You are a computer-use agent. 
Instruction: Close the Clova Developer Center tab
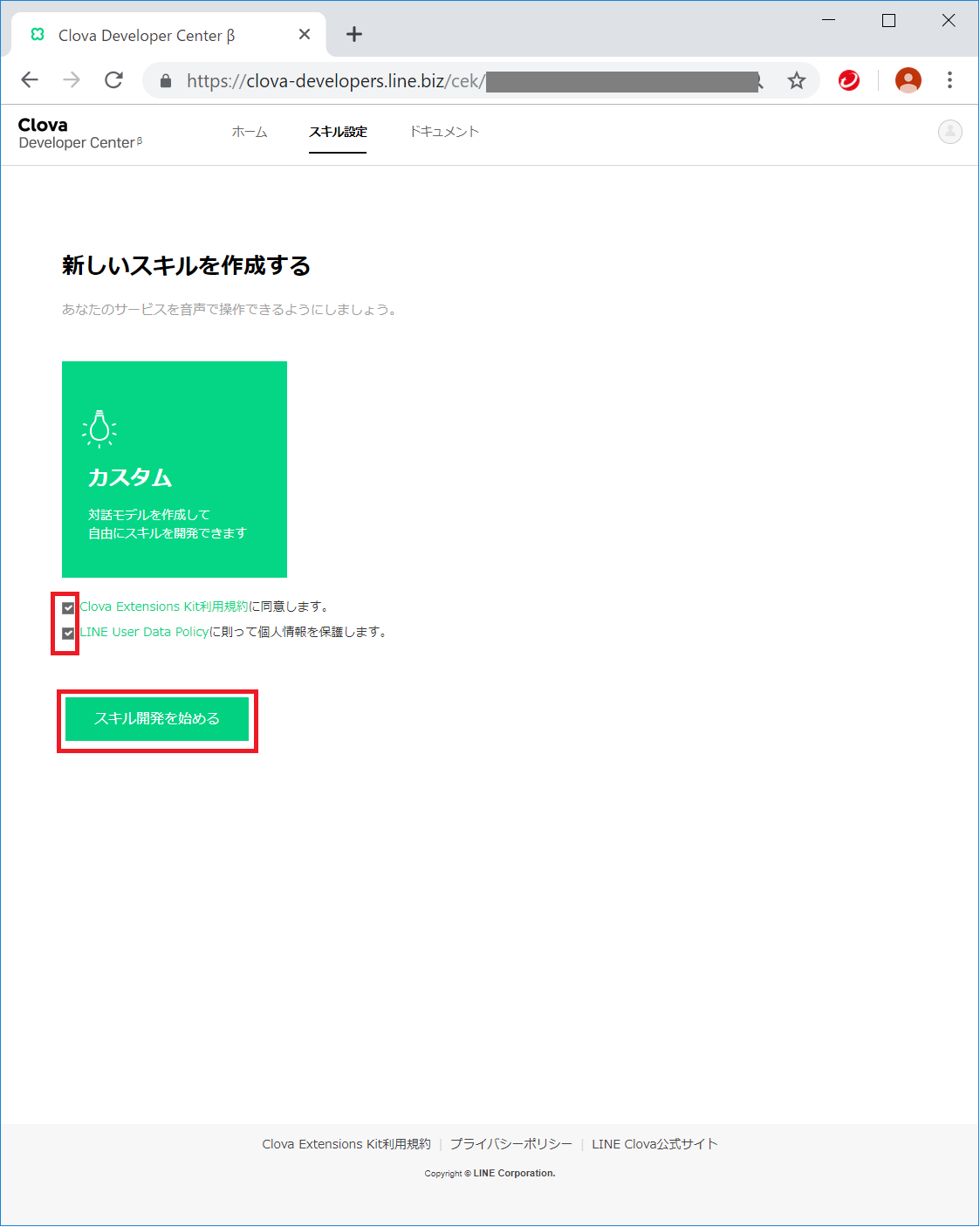(304, 35)
